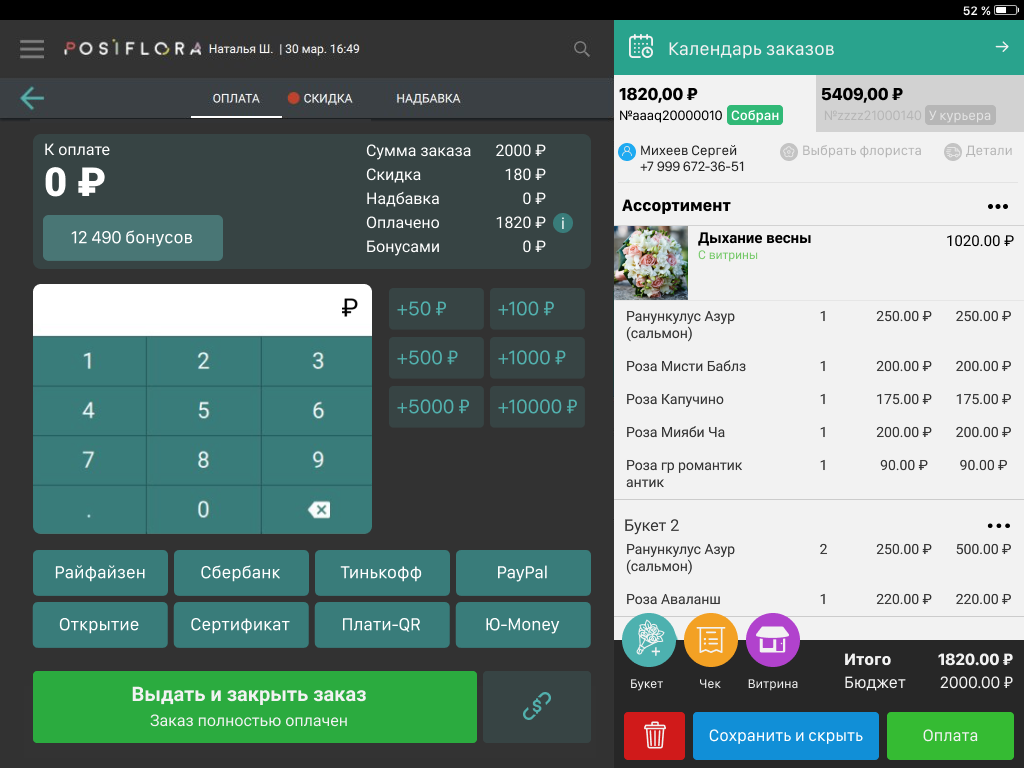Viewport: 1024px width, 768px height.
Task: Click the Posiflora logo
Action: [x=133, y=48]
